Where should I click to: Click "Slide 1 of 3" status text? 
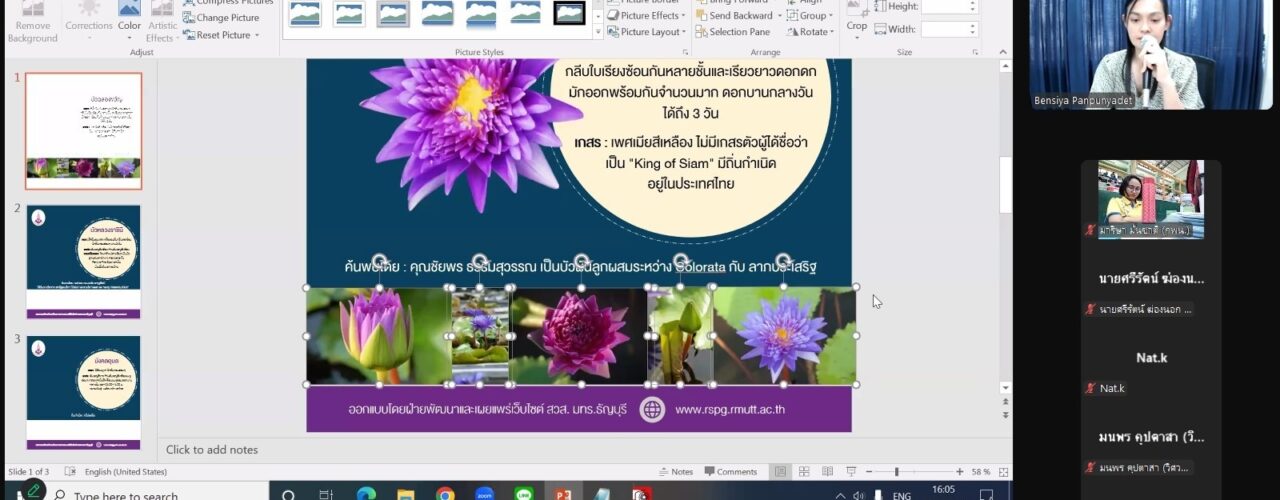29,472
